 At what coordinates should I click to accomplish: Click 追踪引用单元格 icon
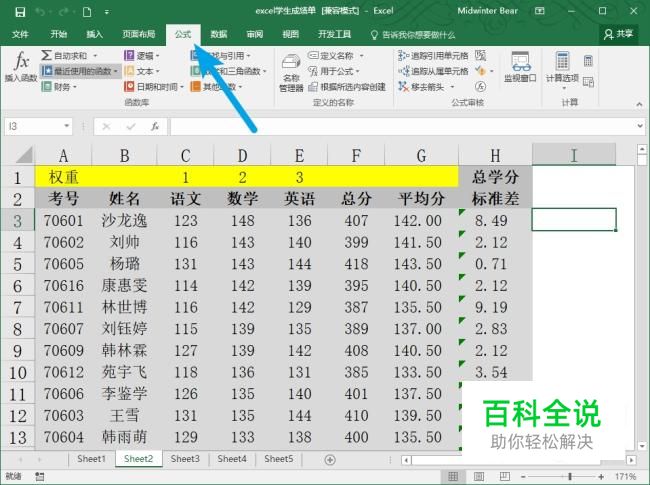[403, 56]
